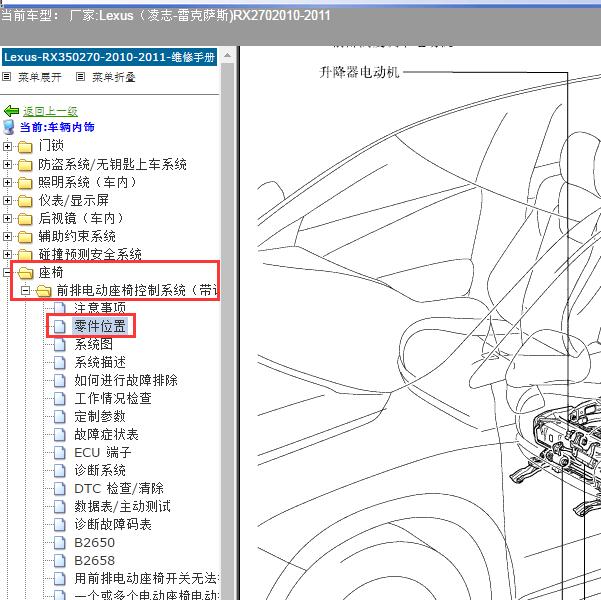Click the page icon for 定制参数
Screen dimensions: 601x600
click(59, 416)
